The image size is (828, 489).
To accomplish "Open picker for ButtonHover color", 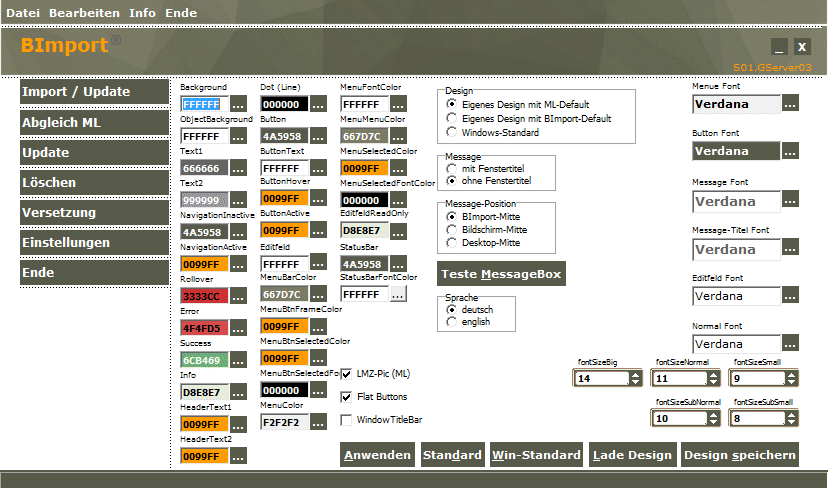I will (318, 198).
